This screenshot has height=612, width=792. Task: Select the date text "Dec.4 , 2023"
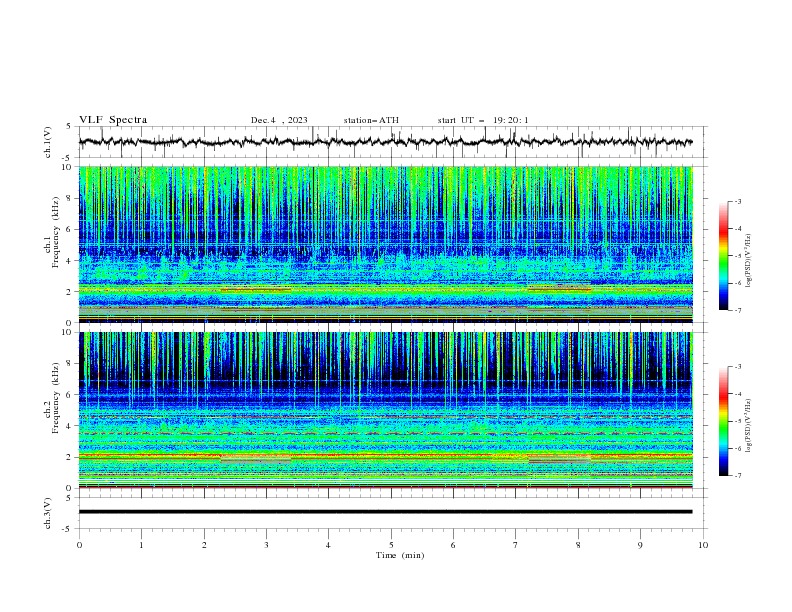coord(279,120)
